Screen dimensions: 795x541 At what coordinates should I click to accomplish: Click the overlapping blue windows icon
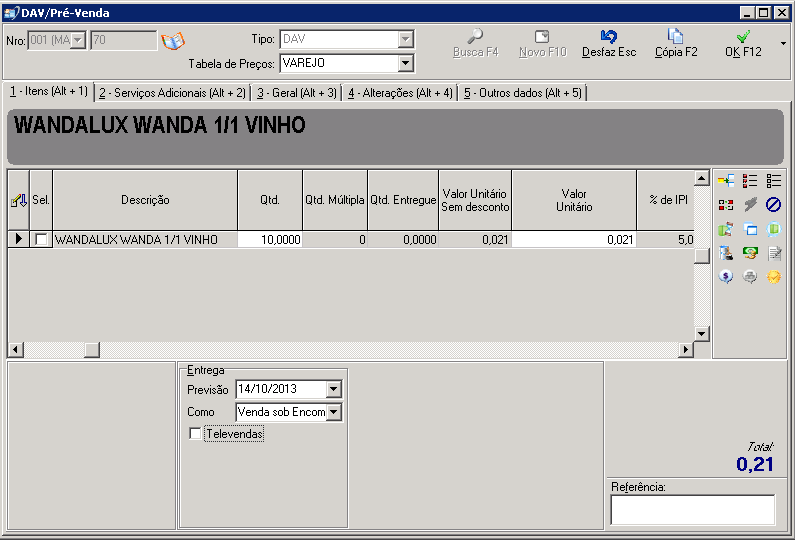[x=750, y=229]
